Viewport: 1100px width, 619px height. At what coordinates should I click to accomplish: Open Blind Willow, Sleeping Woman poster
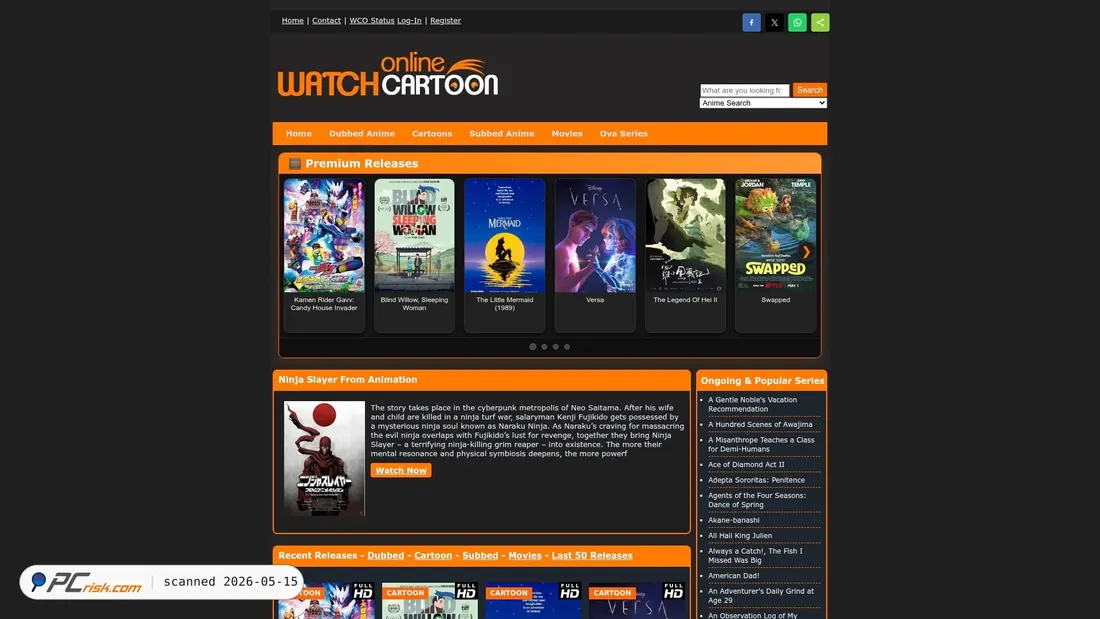[x=414, y=235]
